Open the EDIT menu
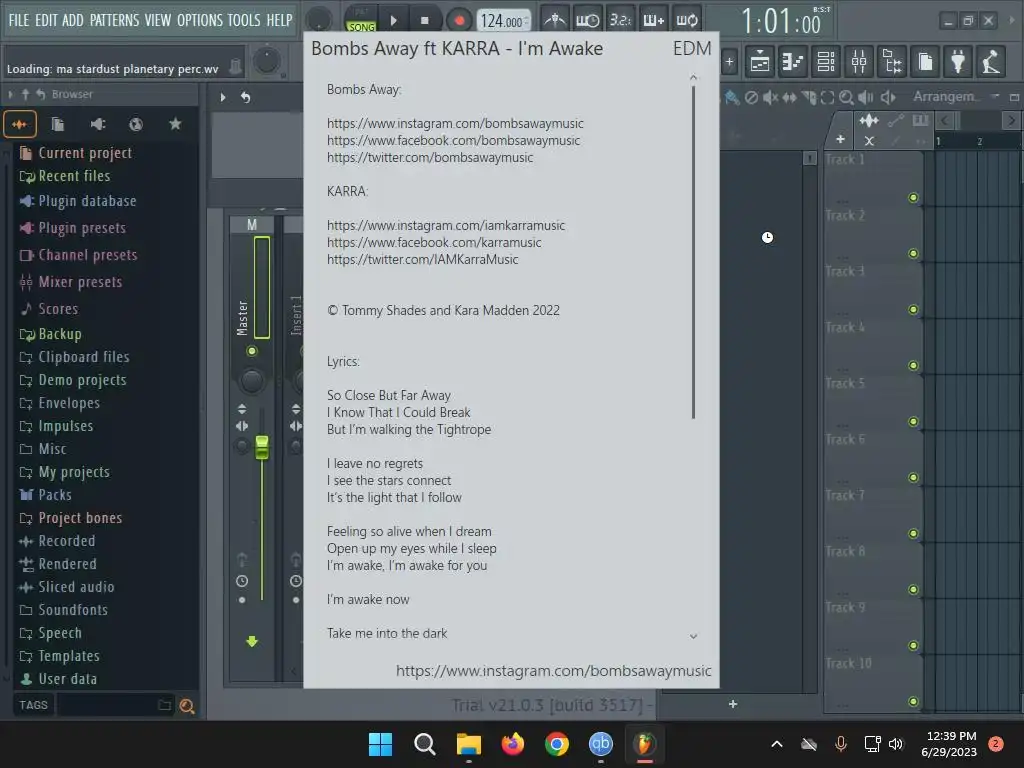Viewport: 1024px width, 768px height. [46, 20]
